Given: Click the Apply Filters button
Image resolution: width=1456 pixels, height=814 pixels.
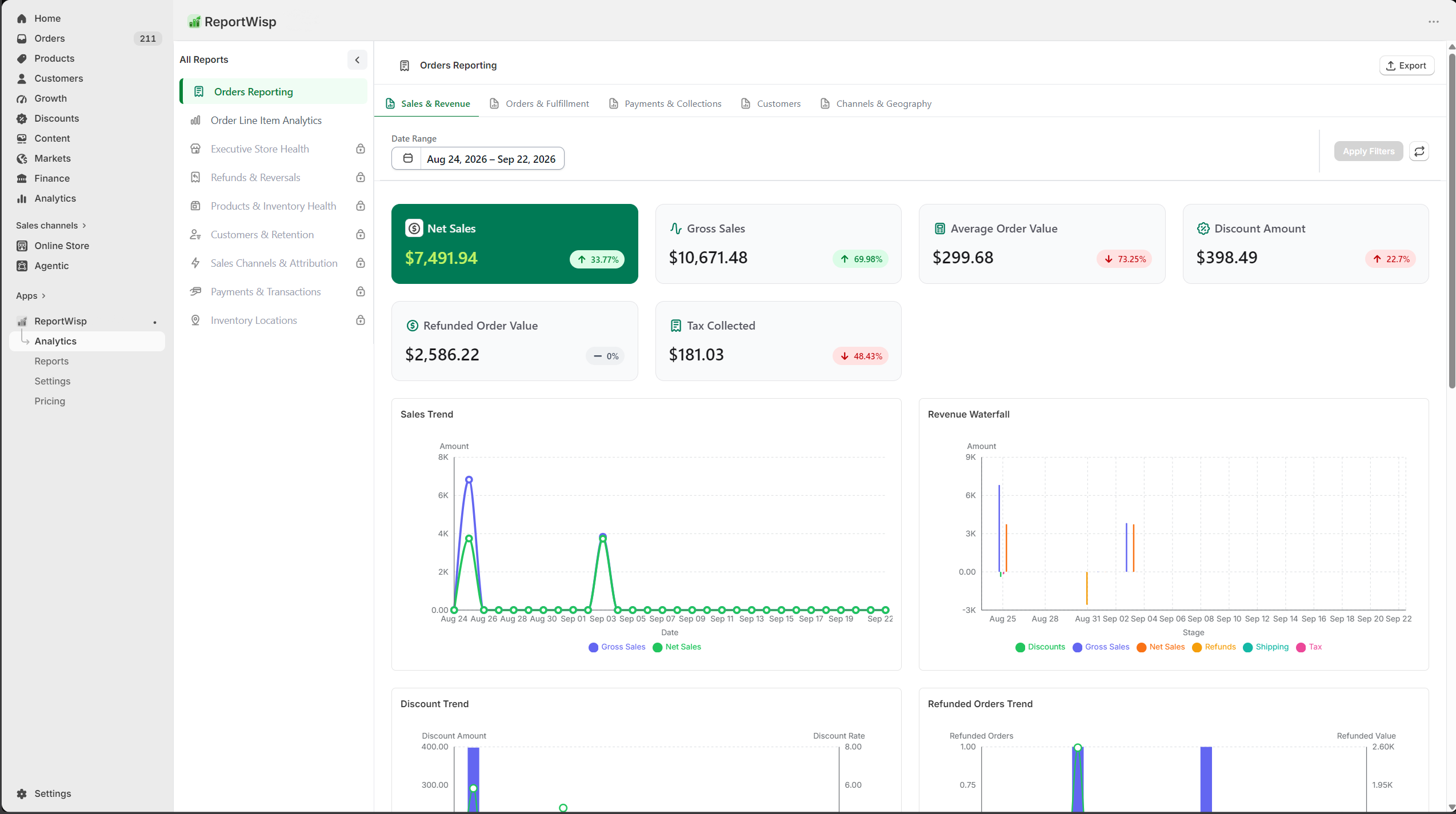Looking at the screenshot, I should [1368, 151].
